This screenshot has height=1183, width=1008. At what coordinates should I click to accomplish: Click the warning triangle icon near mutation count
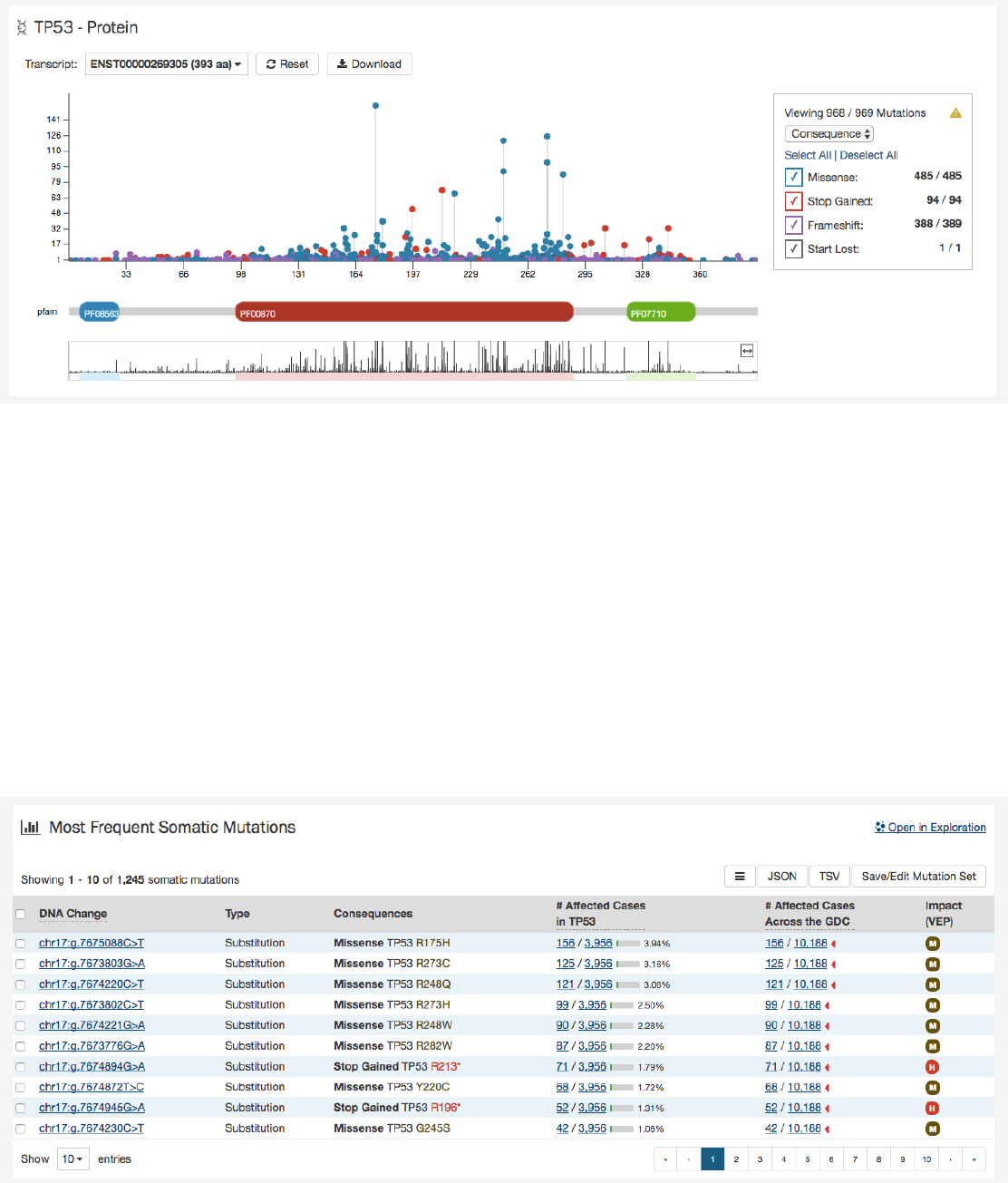pos(955,113)
